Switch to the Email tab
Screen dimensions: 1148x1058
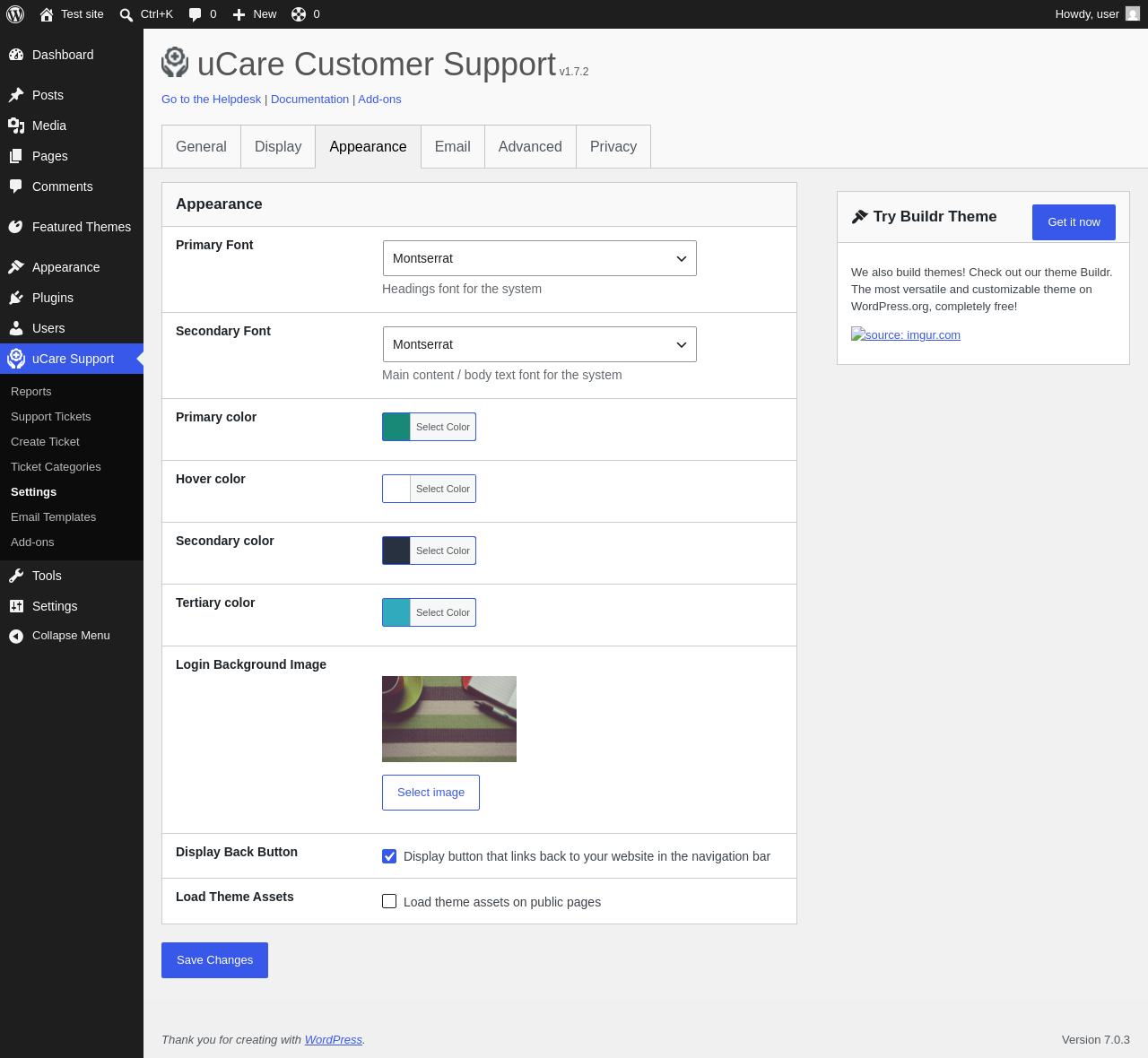click(453, 146)
